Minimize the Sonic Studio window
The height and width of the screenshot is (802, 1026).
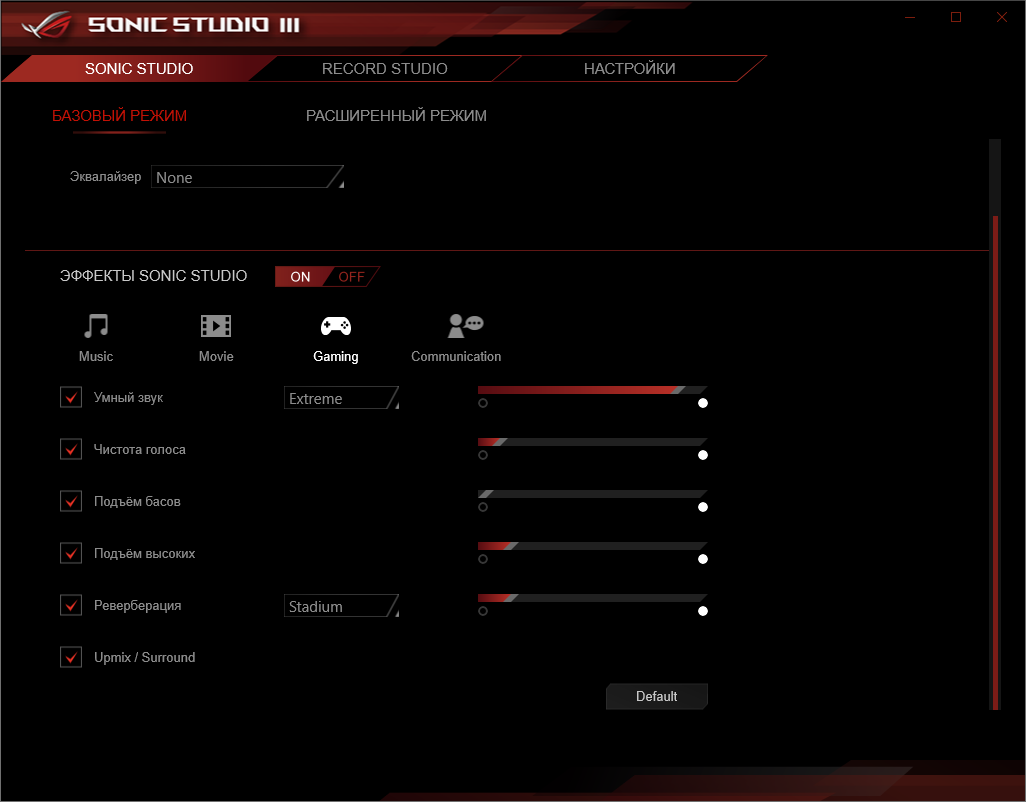tap(910, 17)
